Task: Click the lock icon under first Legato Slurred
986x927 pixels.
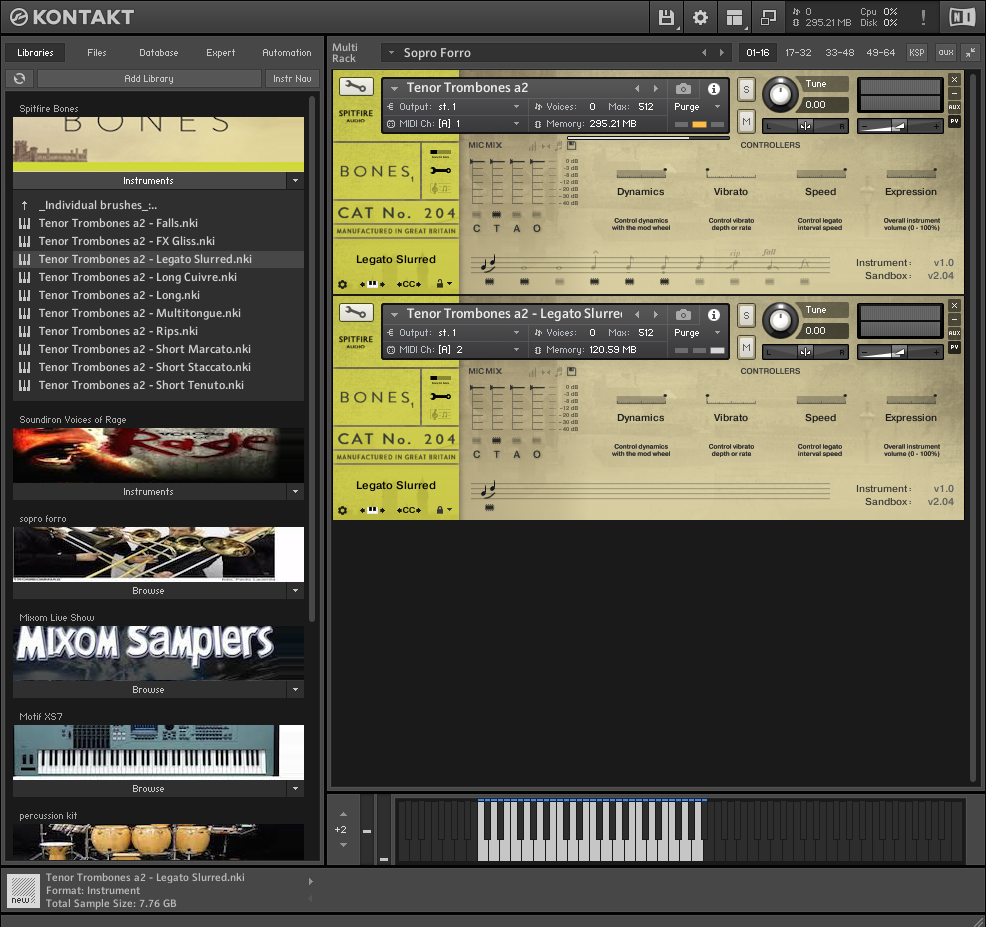Action: (440, 284)
